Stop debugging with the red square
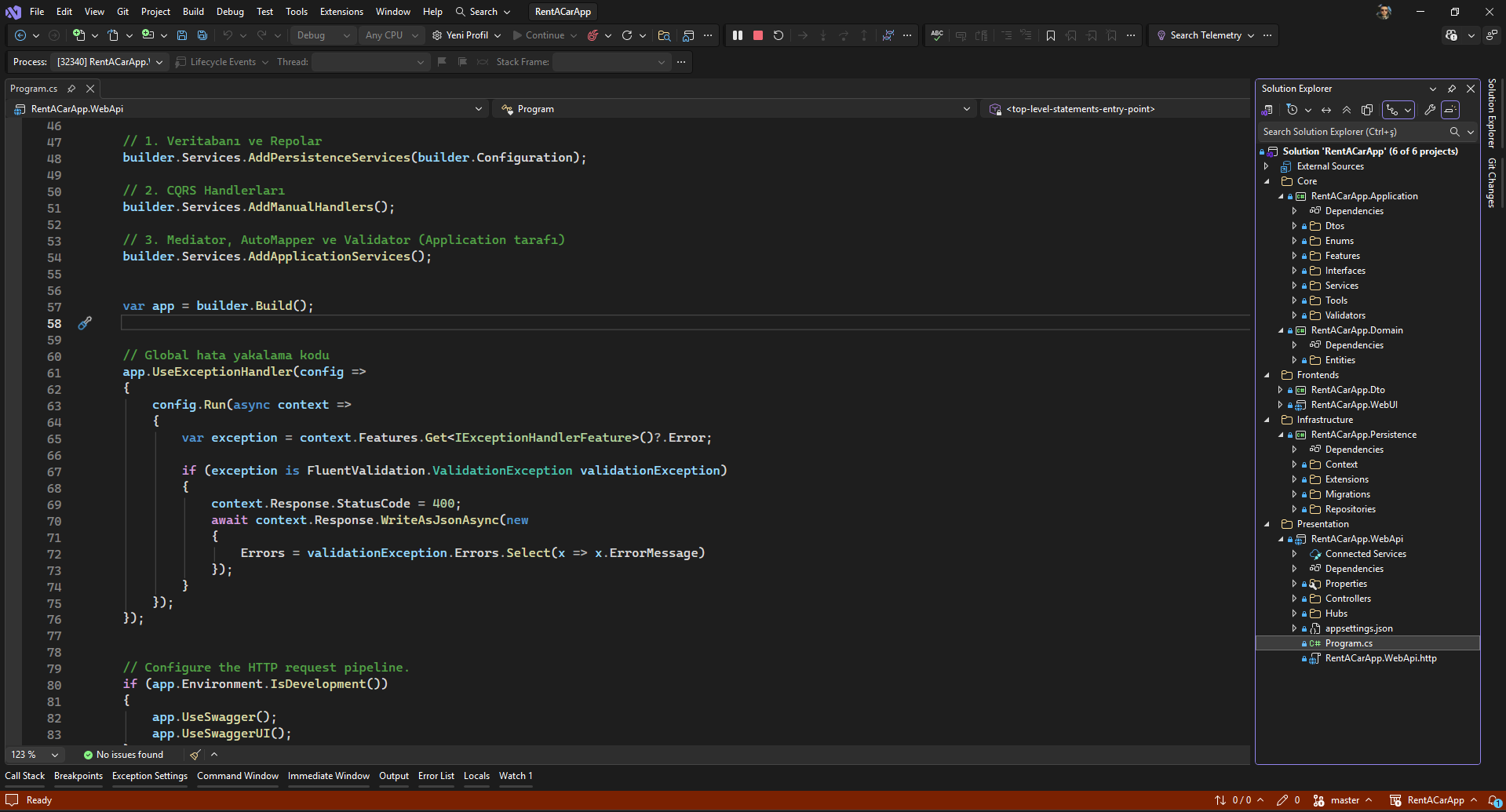 pos(758,35)
